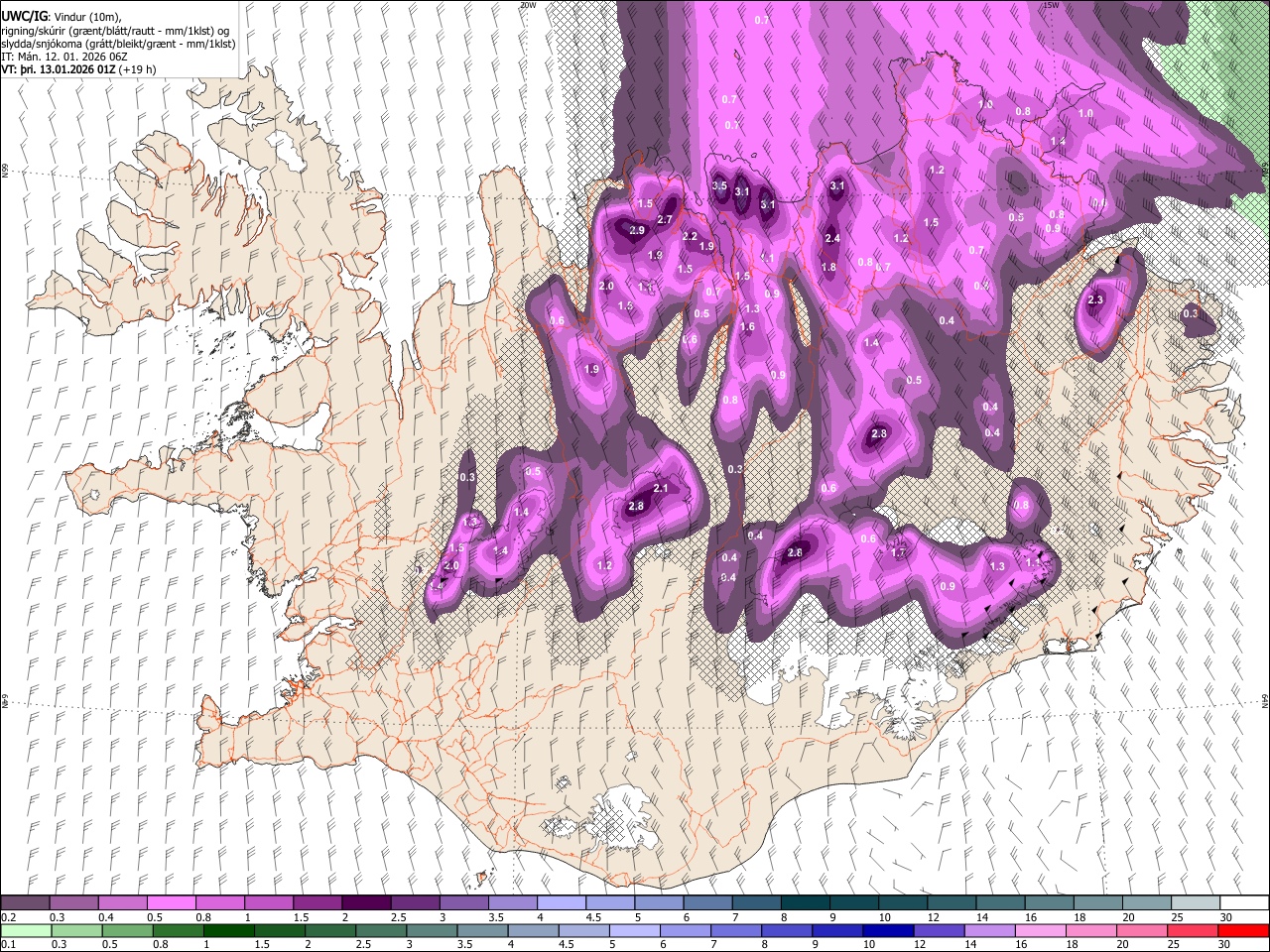This screenshot has width=1270, height=952.
Task: Pick the bottom-row blue swatch starting at 7
Action: click(734, 930)
